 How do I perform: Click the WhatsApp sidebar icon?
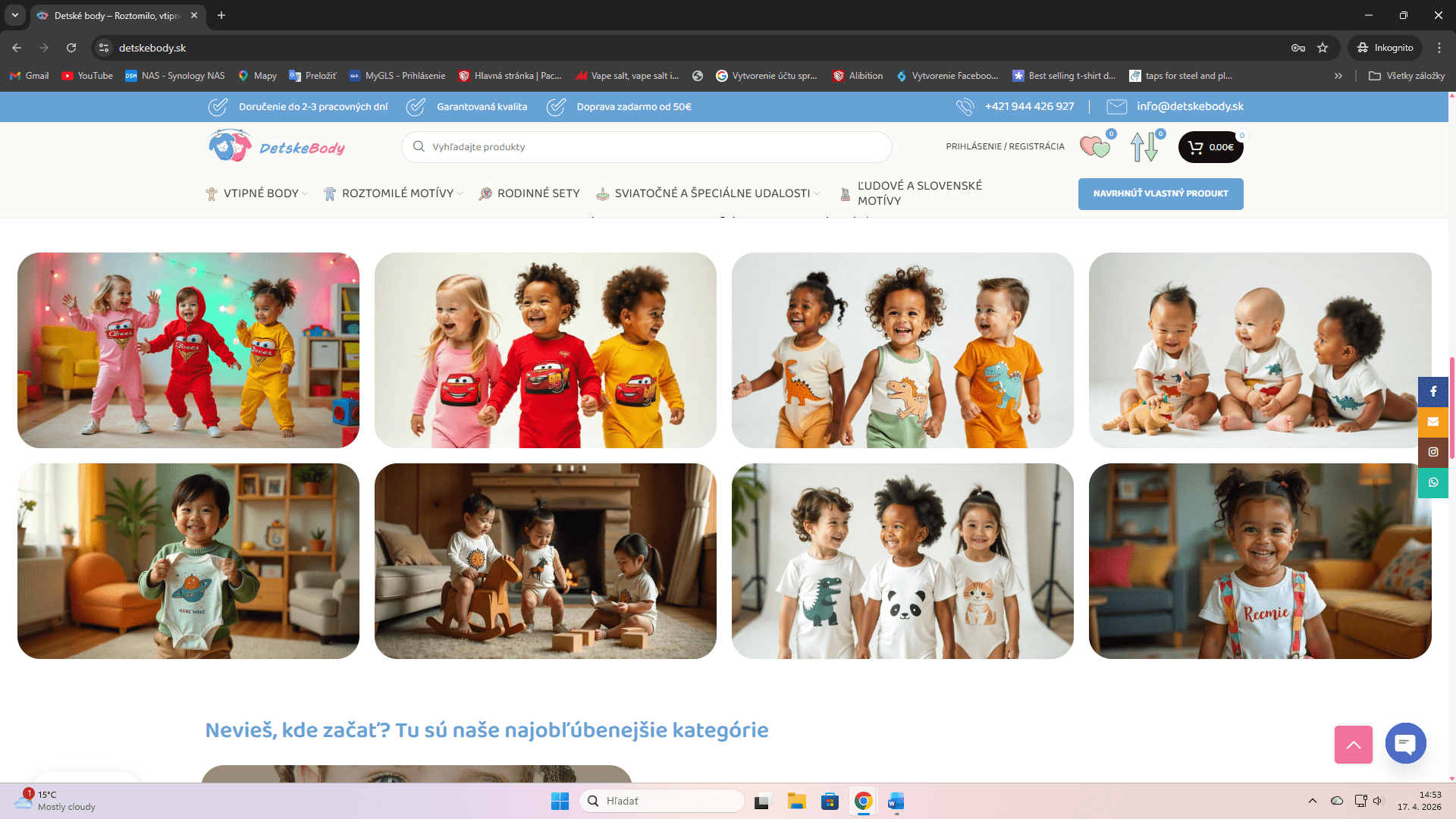1432,482
